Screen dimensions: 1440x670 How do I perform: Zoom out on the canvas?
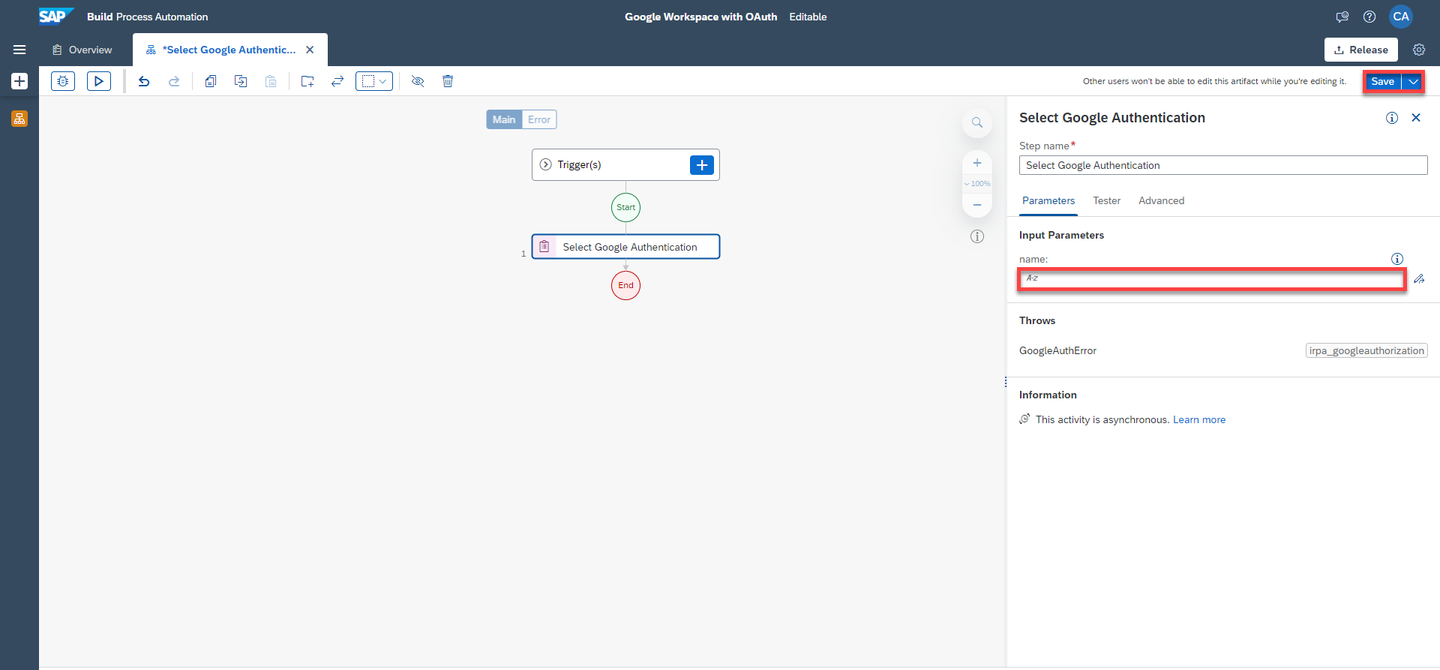[x=977, y=205]
